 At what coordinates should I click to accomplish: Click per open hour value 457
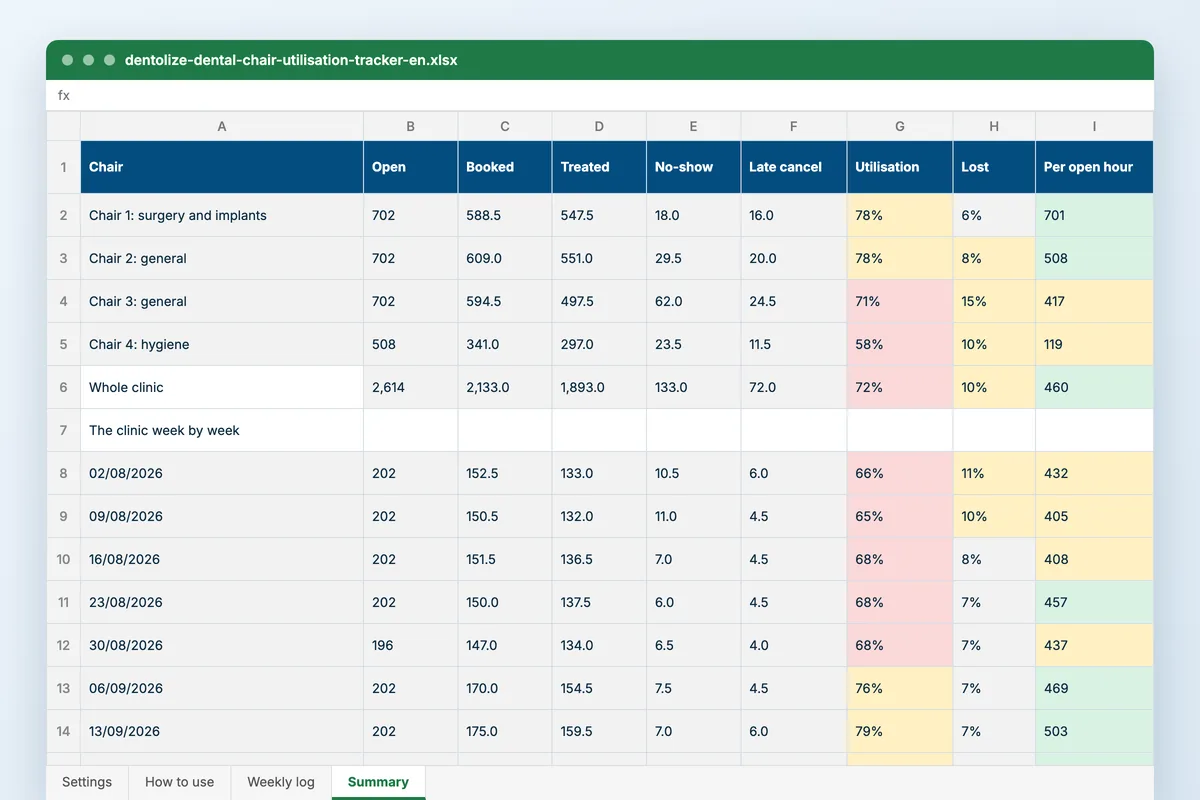coord(1094,602)
